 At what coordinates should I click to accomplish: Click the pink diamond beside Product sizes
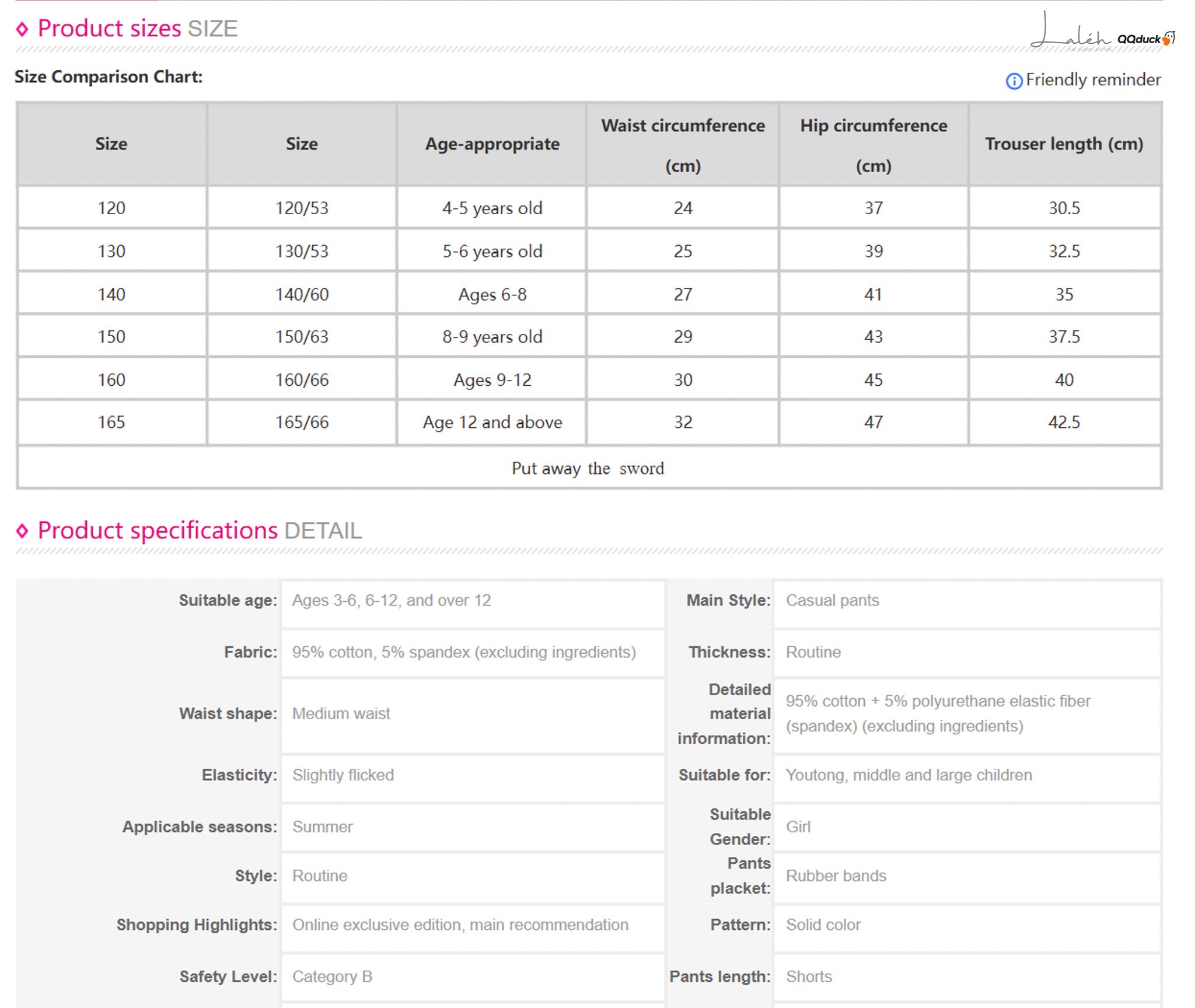(x=22, y=29)
